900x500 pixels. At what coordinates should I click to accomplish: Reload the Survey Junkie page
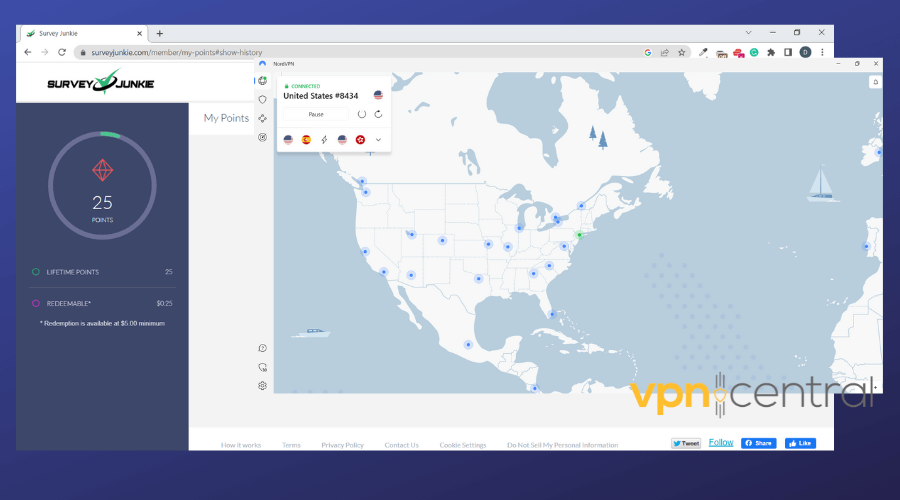[x=62, y=52]
